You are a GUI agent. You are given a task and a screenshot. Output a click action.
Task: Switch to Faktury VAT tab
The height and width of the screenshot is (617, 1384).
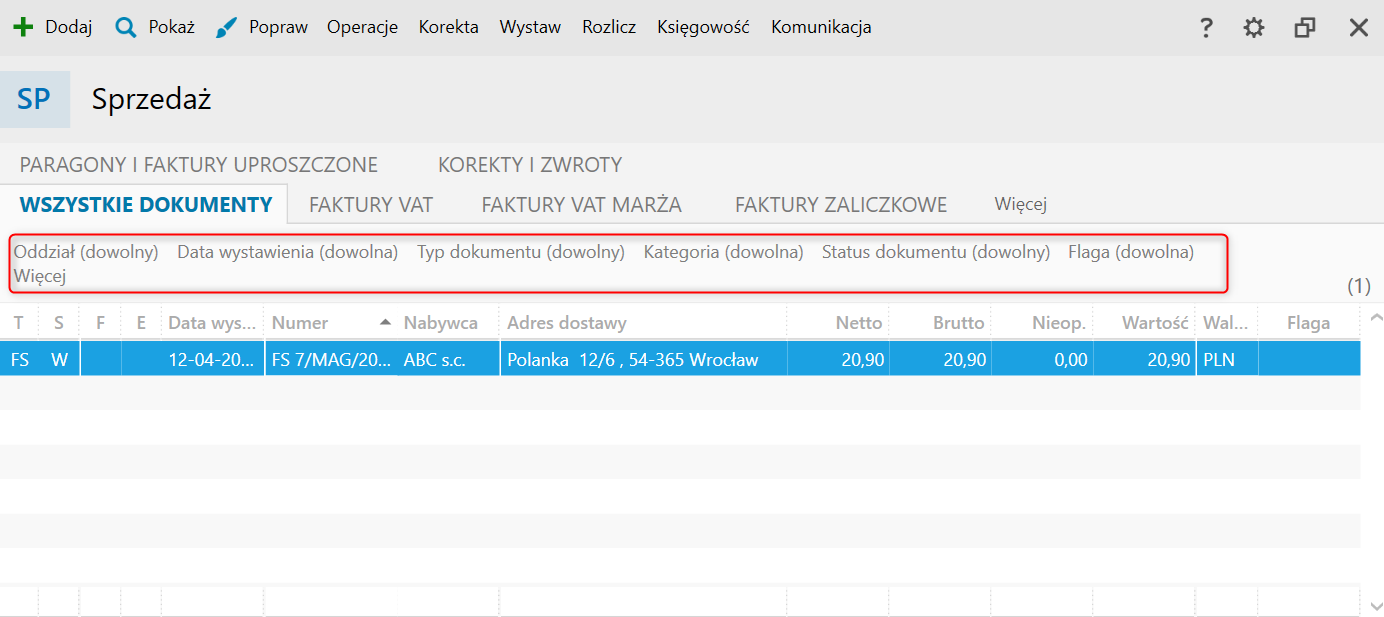[371, 205]
